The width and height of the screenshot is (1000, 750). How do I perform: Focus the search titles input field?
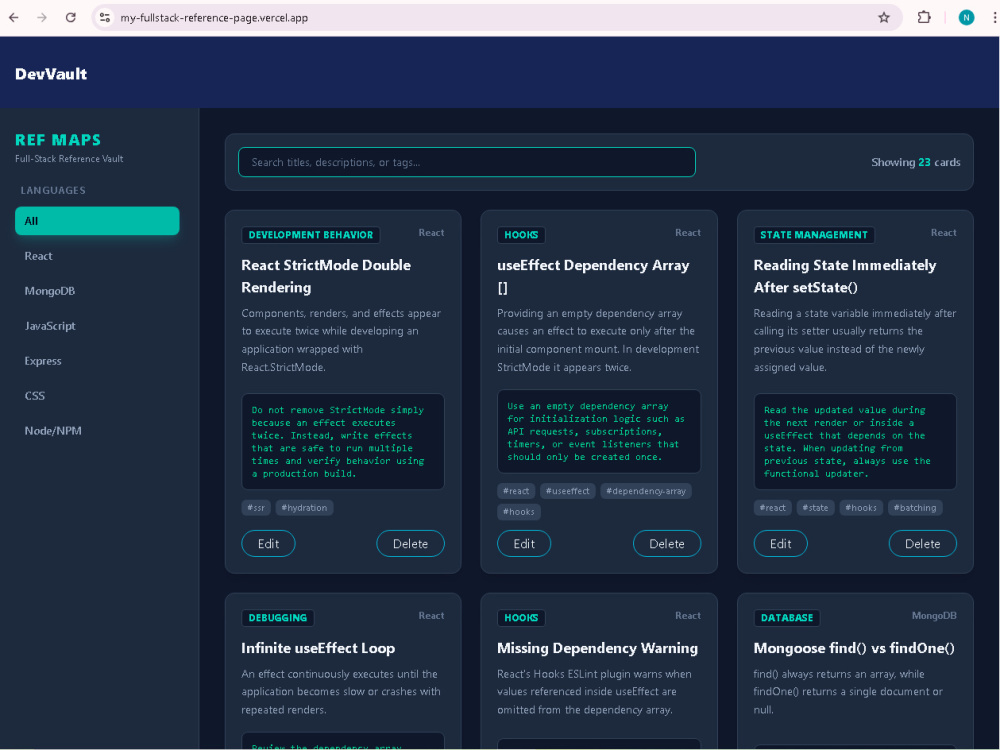(x=467, y=162)
